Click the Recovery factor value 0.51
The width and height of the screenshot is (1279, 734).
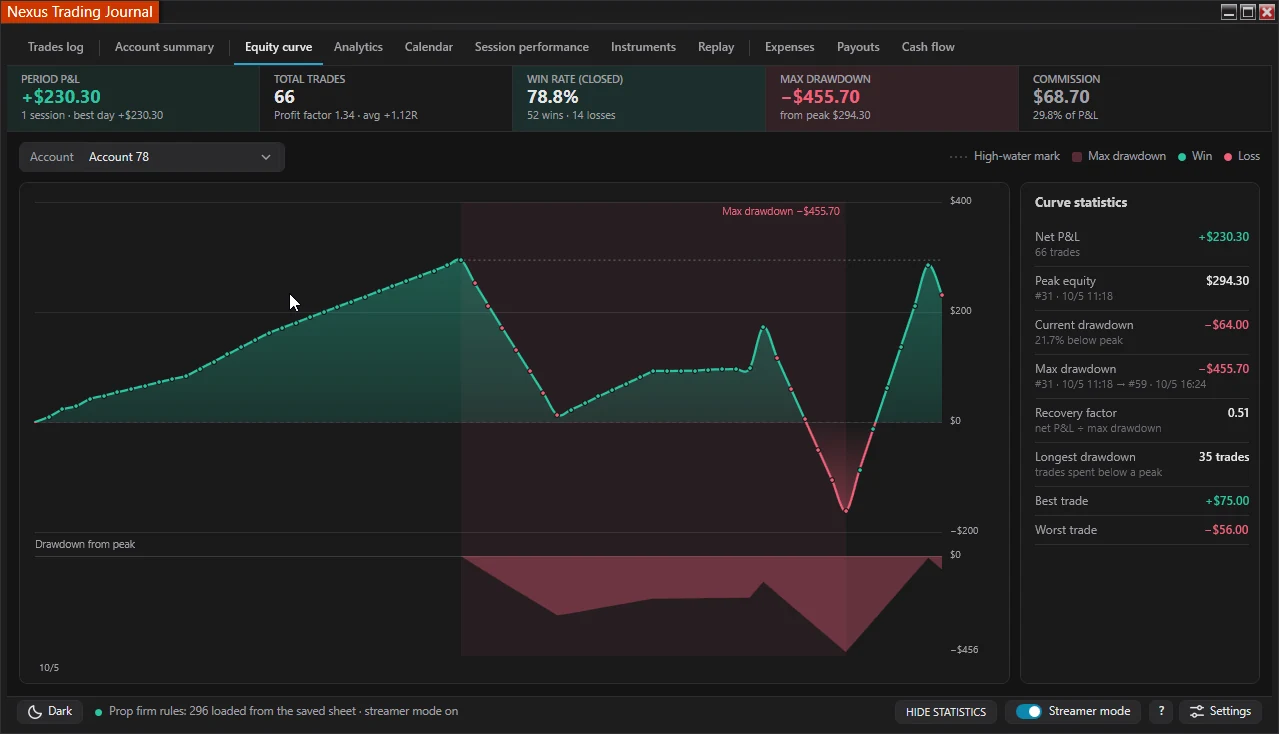pos(1238,413)
